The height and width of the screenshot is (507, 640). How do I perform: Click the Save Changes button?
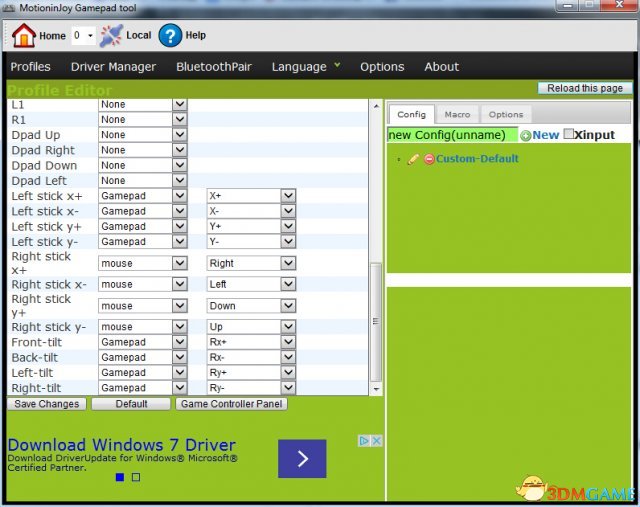tap(47, 404)
